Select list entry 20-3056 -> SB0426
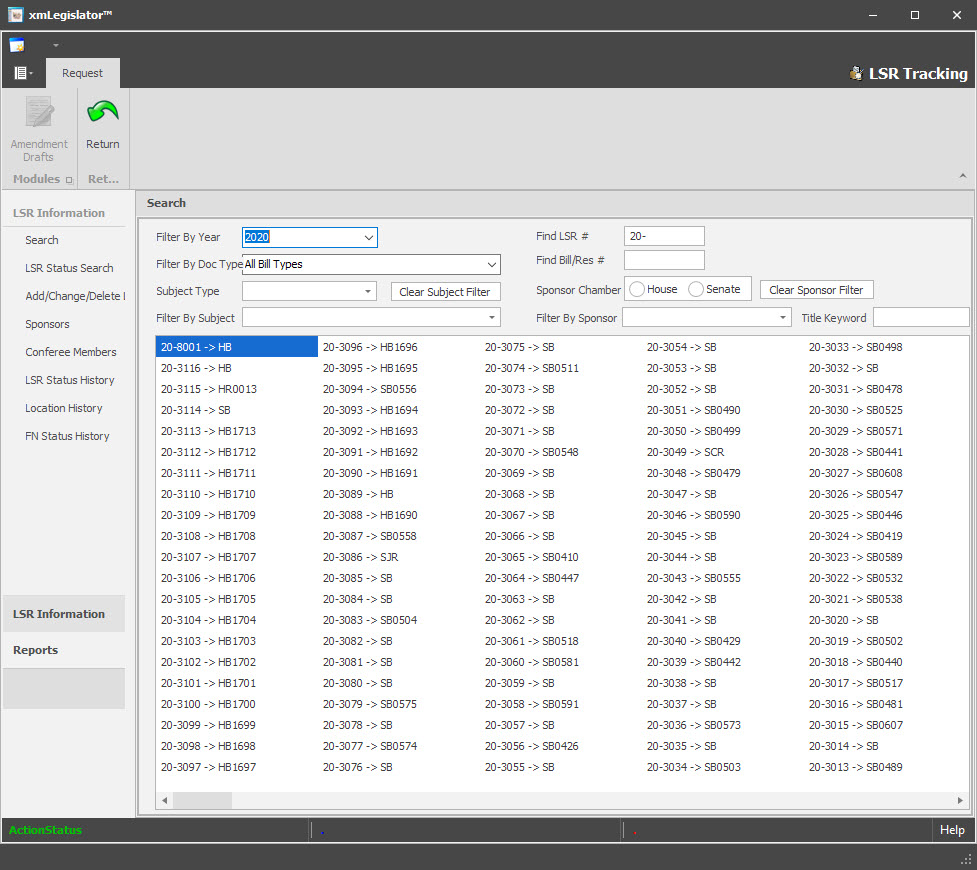 tap(531, 746)
